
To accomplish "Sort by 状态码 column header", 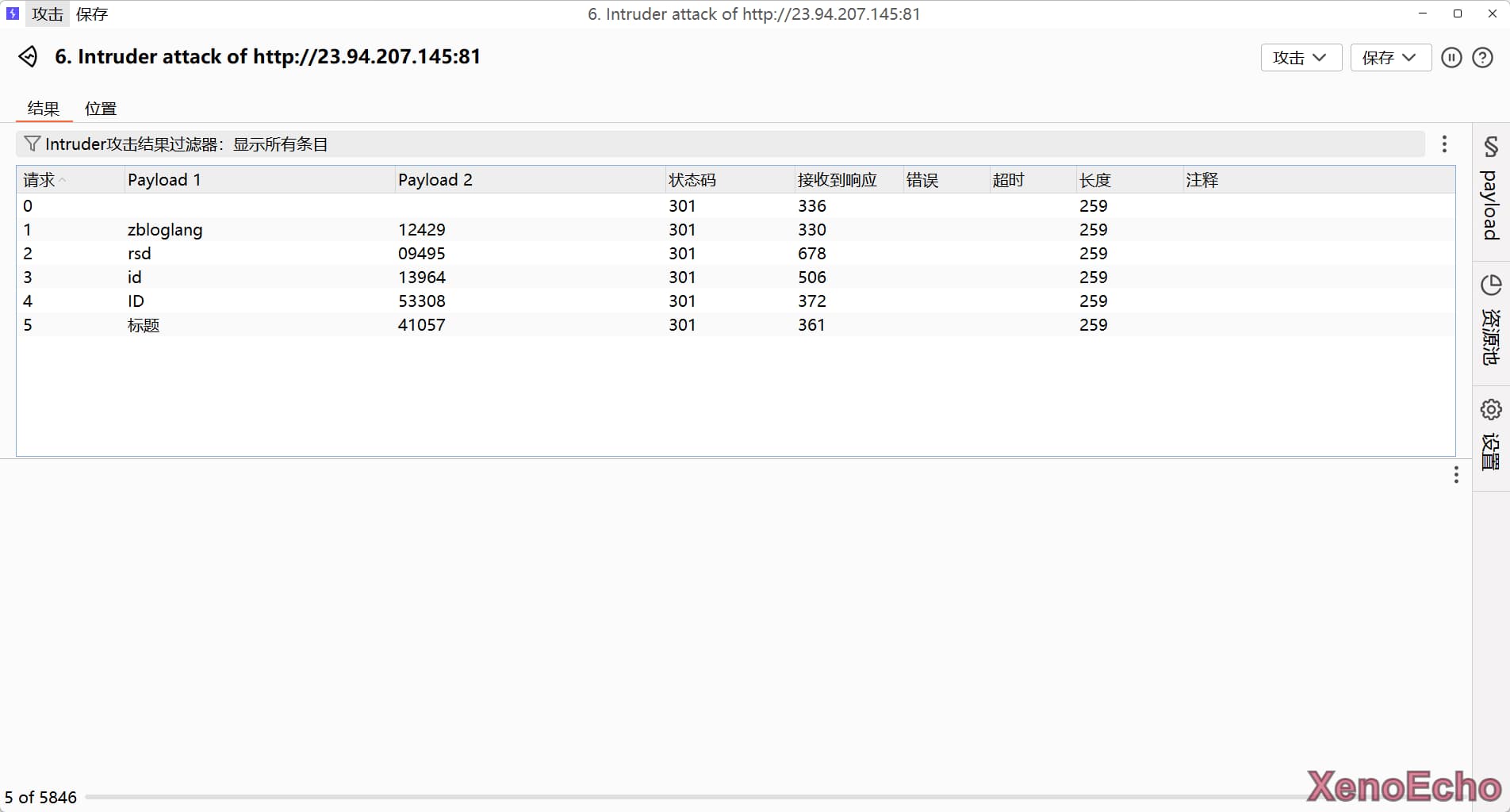I will click(x=692, y=180).
